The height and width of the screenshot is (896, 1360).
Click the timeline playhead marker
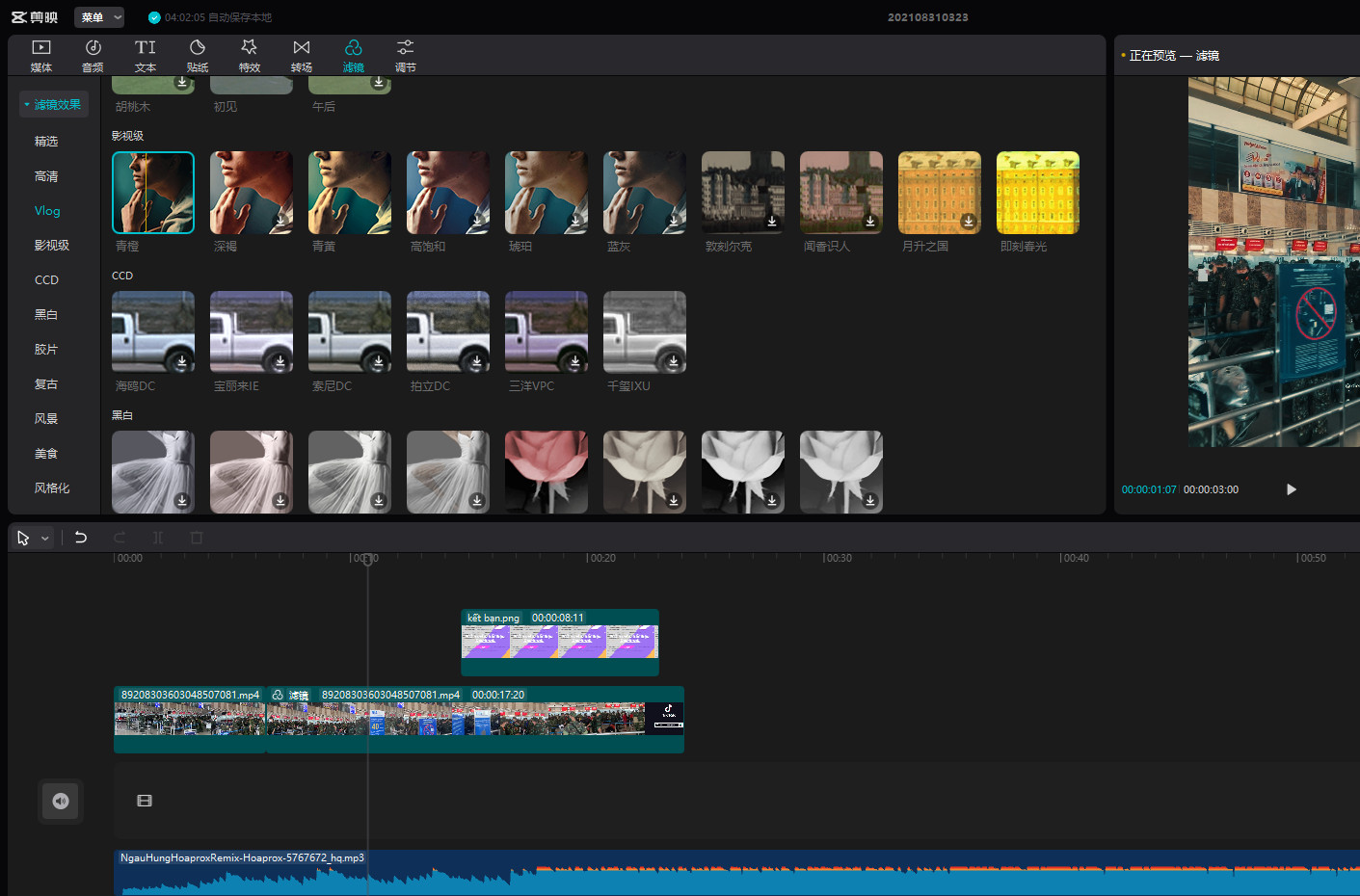[367, 560]
